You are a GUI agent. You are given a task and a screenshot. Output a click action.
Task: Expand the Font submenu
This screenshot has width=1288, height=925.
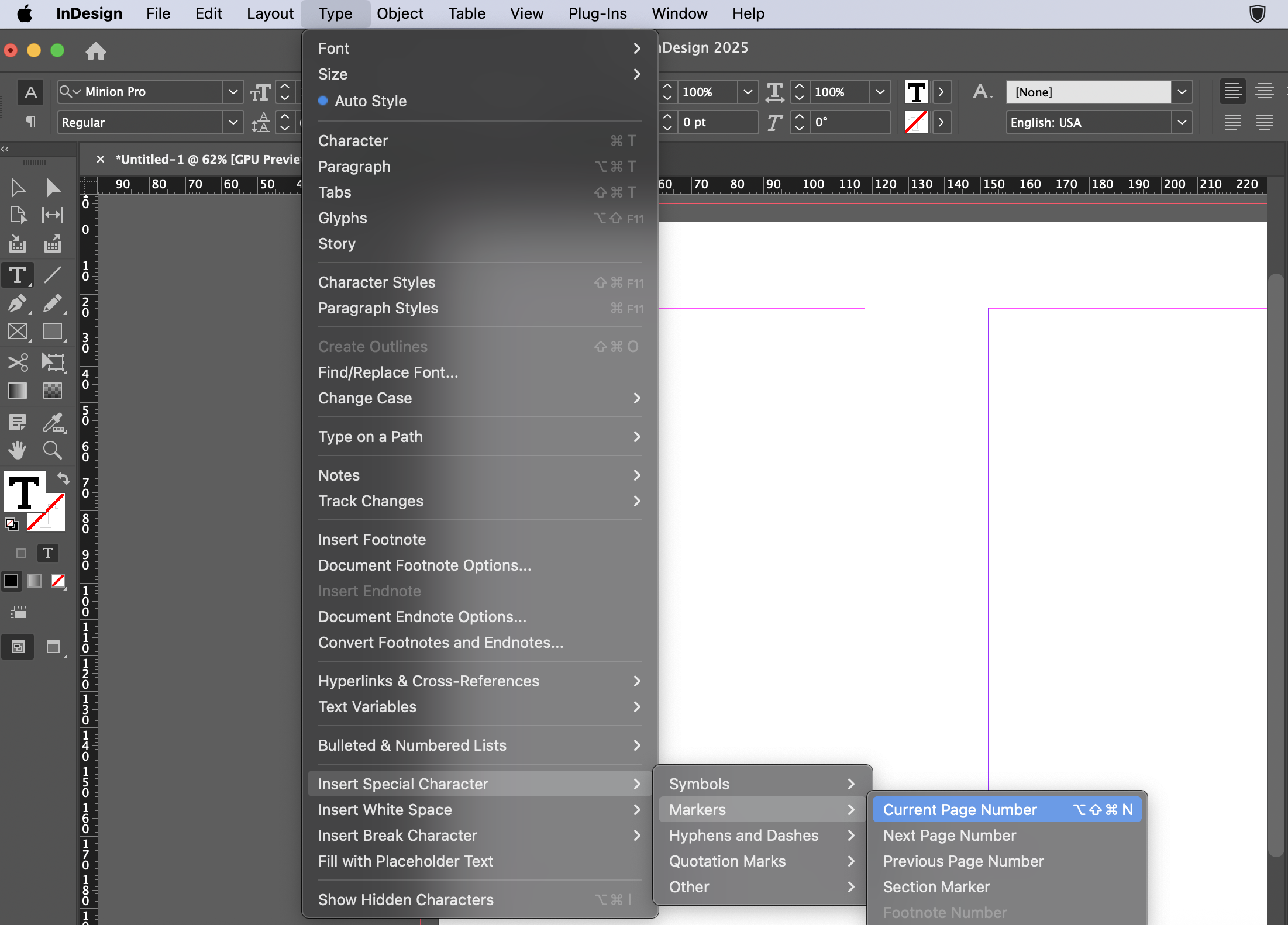pos(480,49)
